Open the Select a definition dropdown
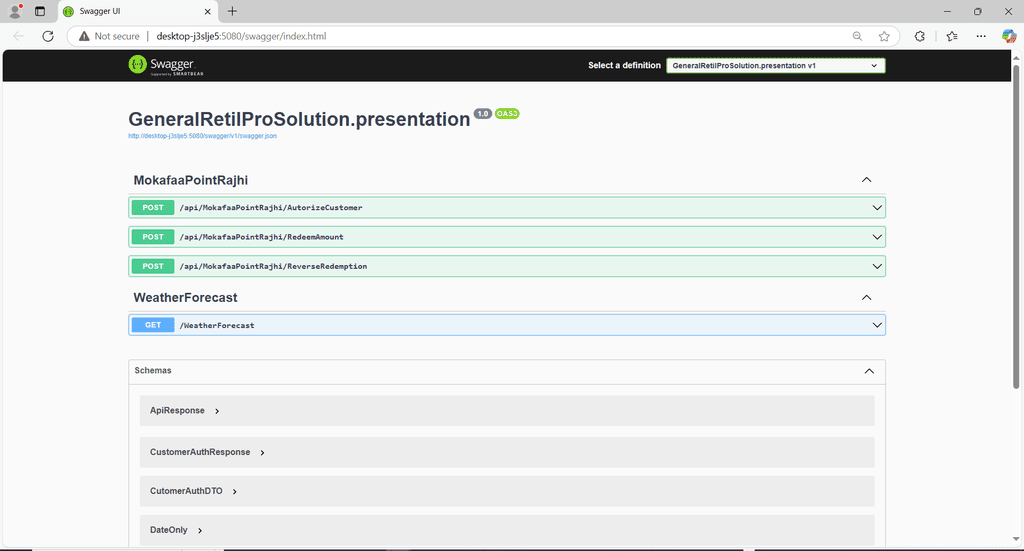 pyautogui.click(x=775, y=65)
